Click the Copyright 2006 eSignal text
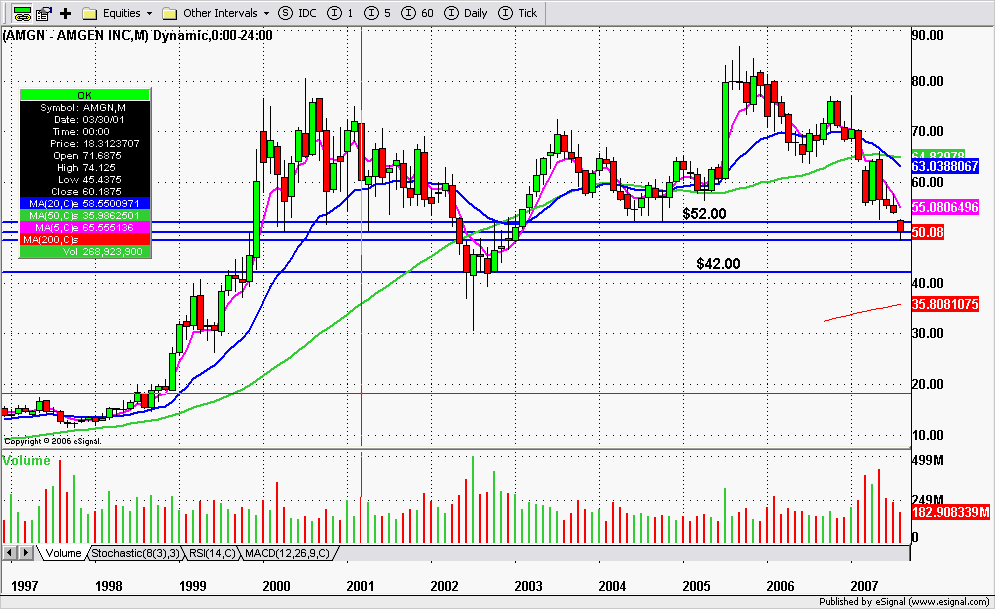This screenshot has width=995, height=609. coord(53,441)
